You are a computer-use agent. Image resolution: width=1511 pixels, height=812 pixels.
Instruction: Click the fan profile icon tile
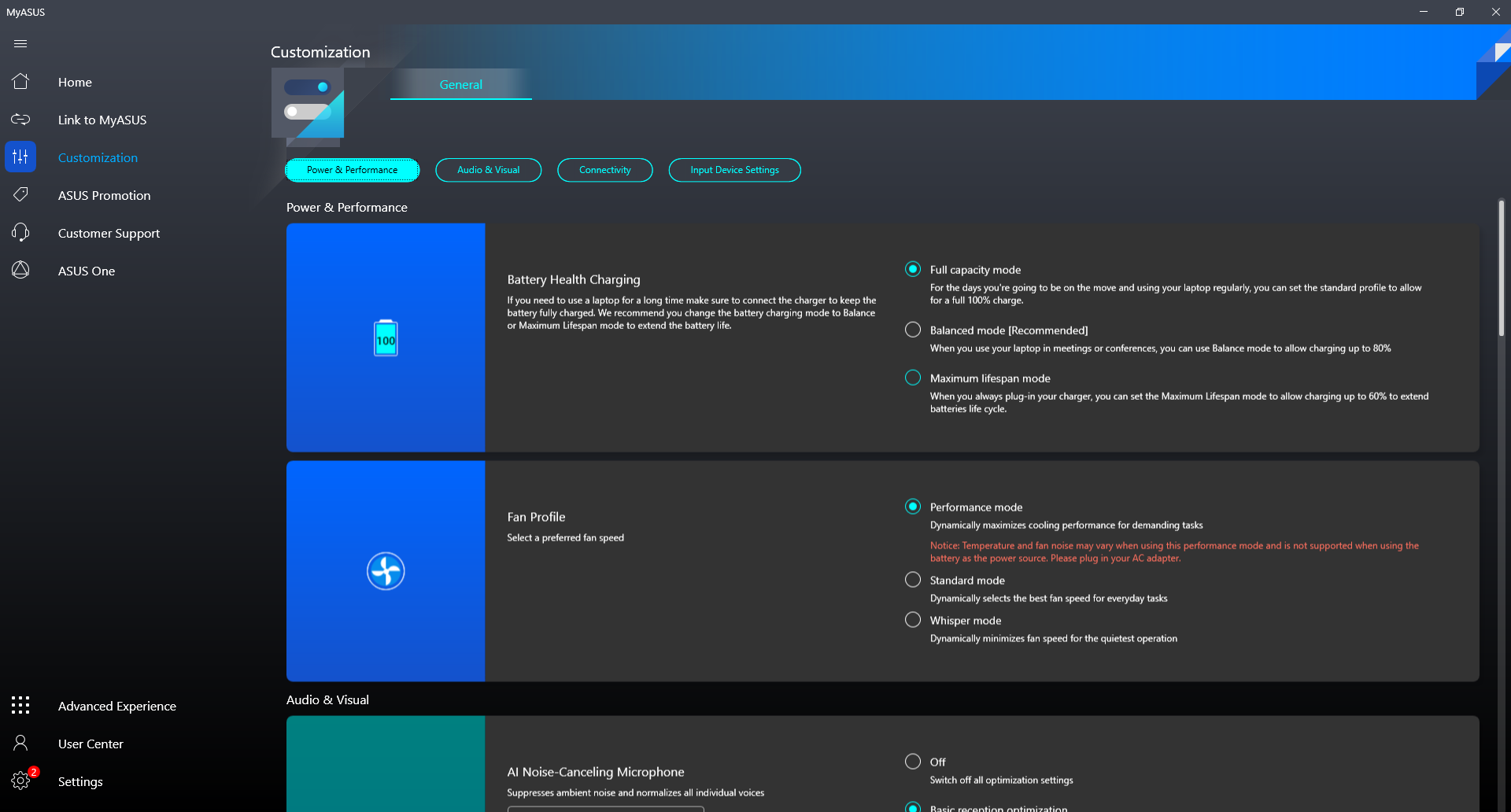pos(386,571)
